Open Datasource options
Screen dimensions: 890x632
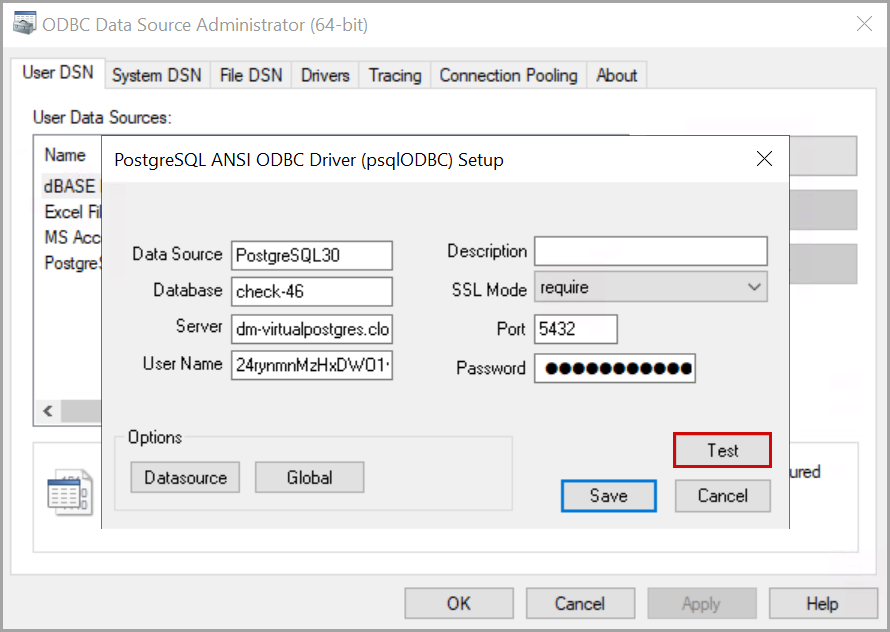tap(185, 477)
